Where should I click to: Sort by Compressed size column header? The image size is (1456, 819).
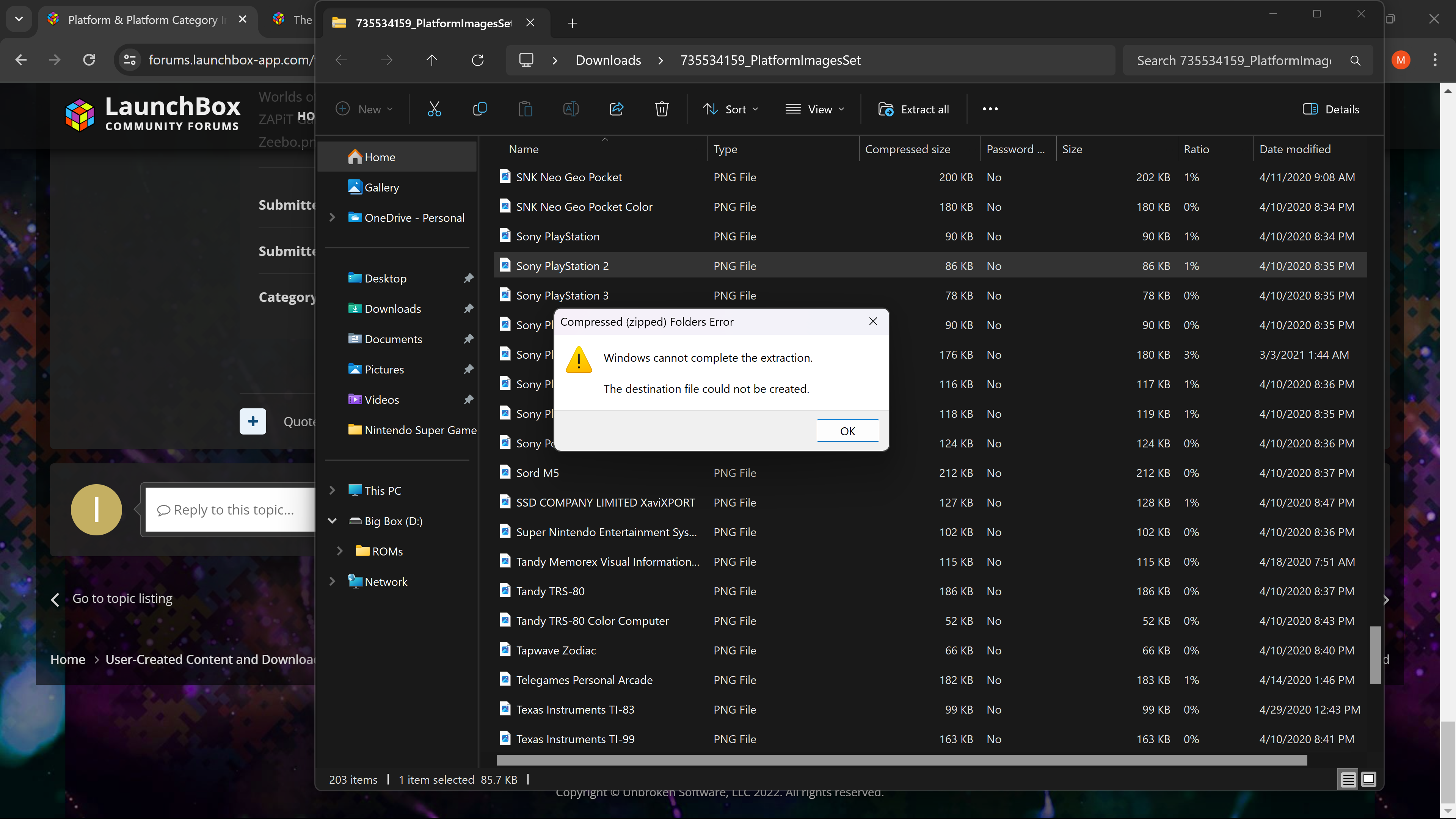click(919, 149)
